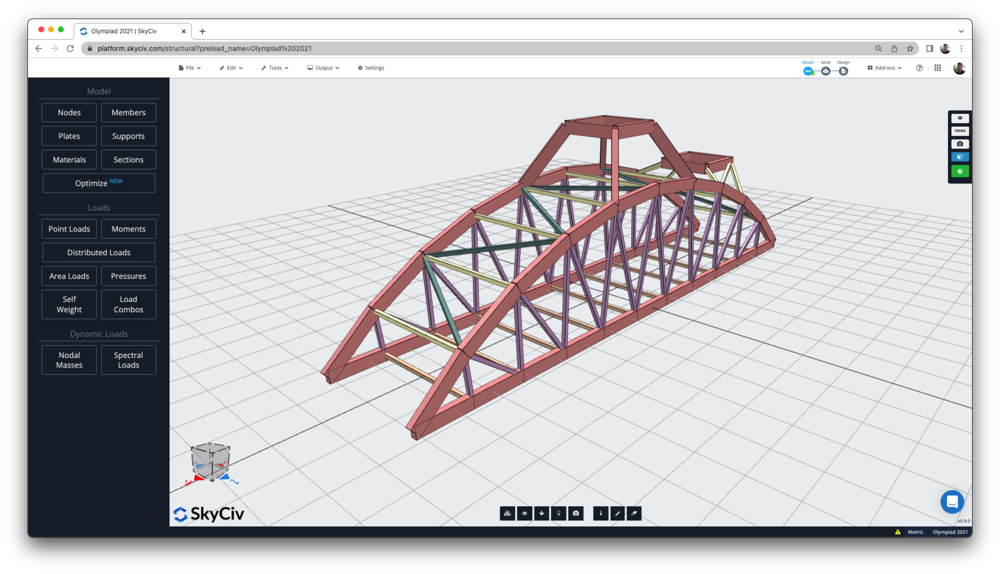
Task: Open the apps grid icon in header
Action: click(937, 68)
